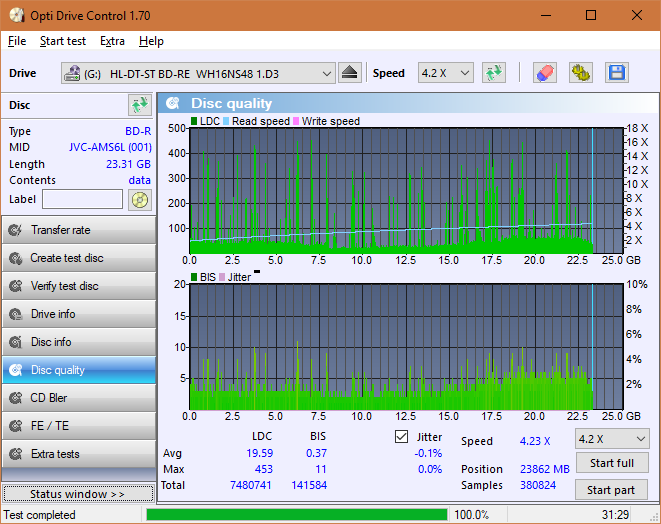Click the CD Bler icon in the sidebar
661x524 pixels.
tap(16, 398)
